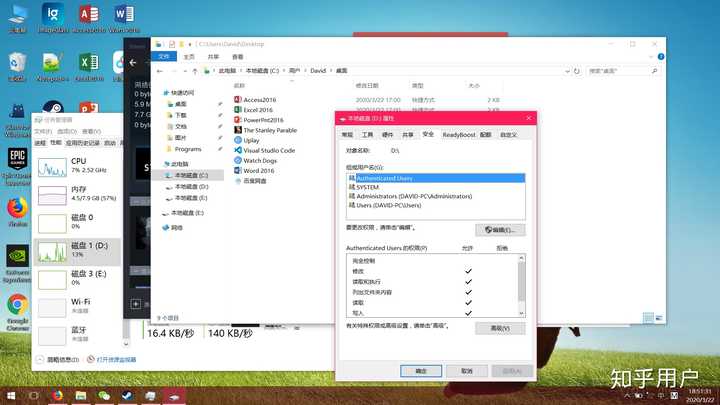720x405 pixels.
Task: Select Authenticated Users in group list
Action: 435,178
